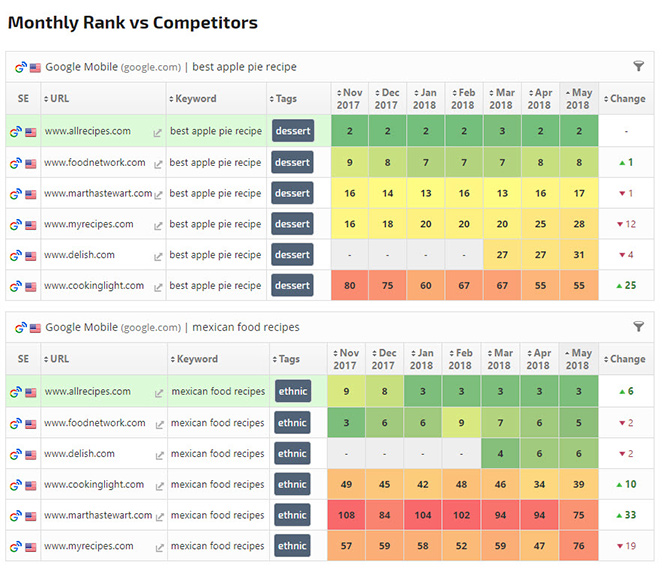Open www.cookinglight.com link in apple pie table
The width and height of the screenshot is (662, 568).
pos(93,286)
